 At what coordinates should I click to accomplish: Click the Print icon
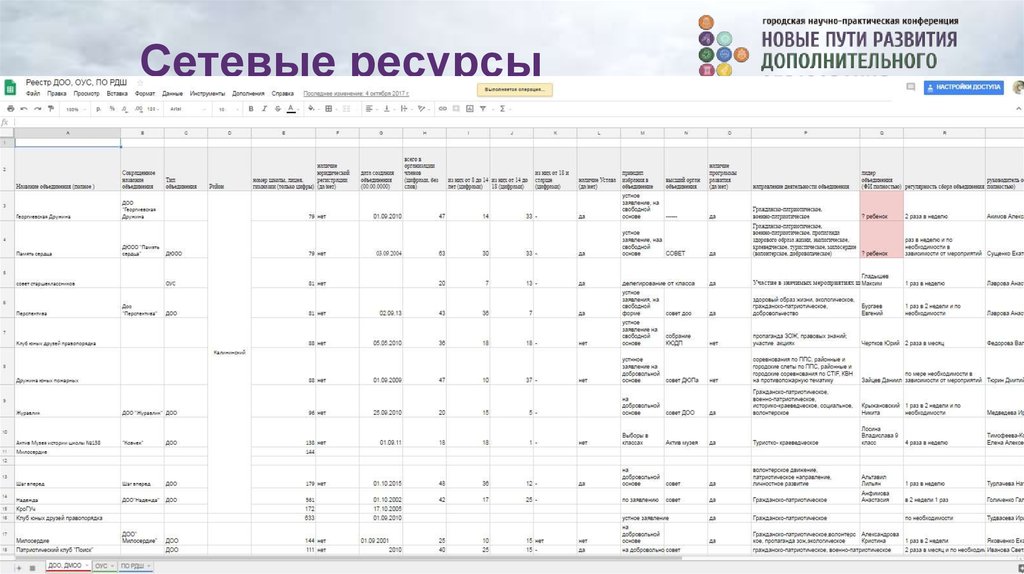[x=10, y=109]
